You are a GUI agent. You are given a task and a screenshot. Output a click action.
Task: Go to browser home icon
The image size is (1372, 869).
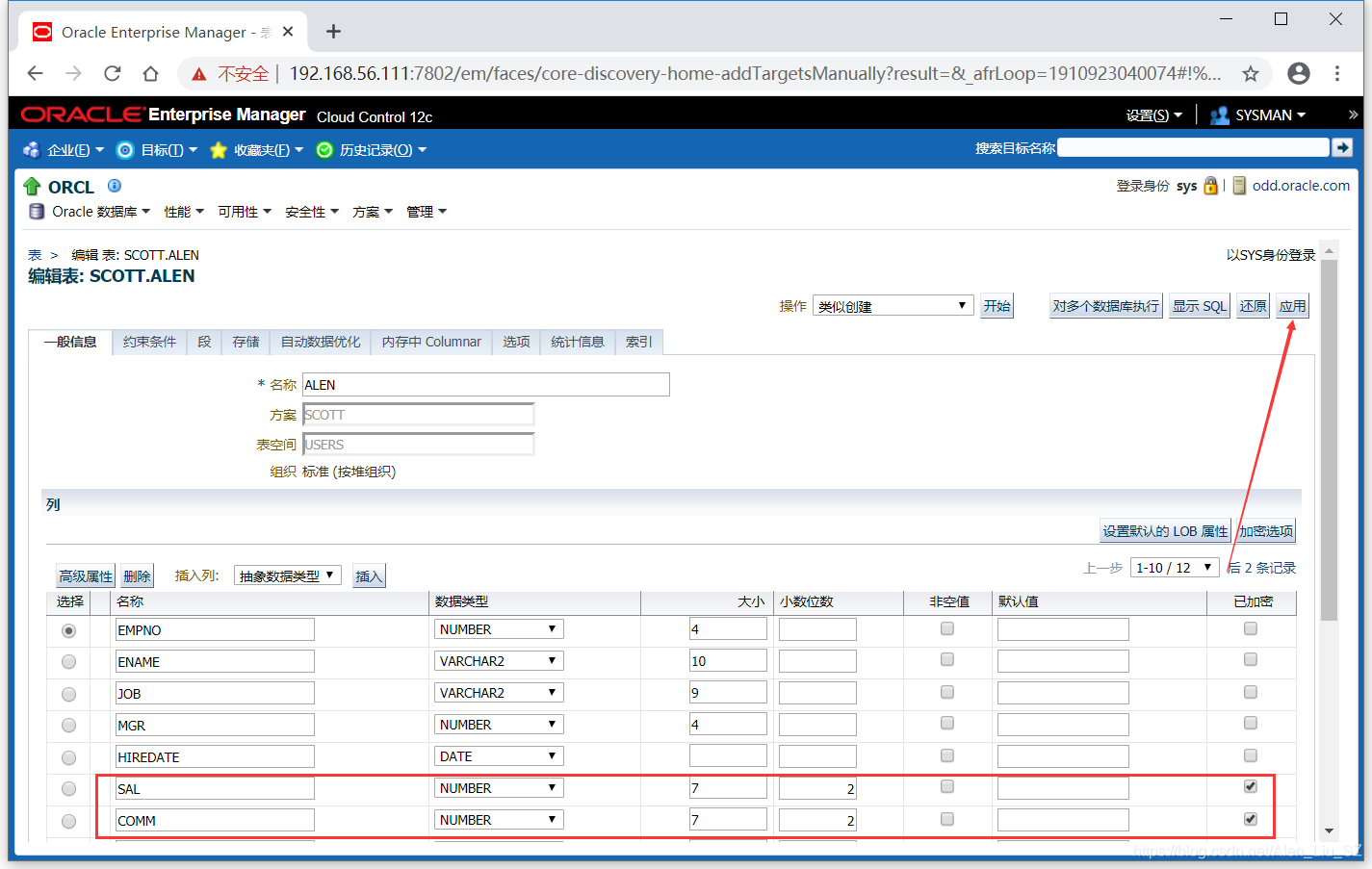[150, 73]
